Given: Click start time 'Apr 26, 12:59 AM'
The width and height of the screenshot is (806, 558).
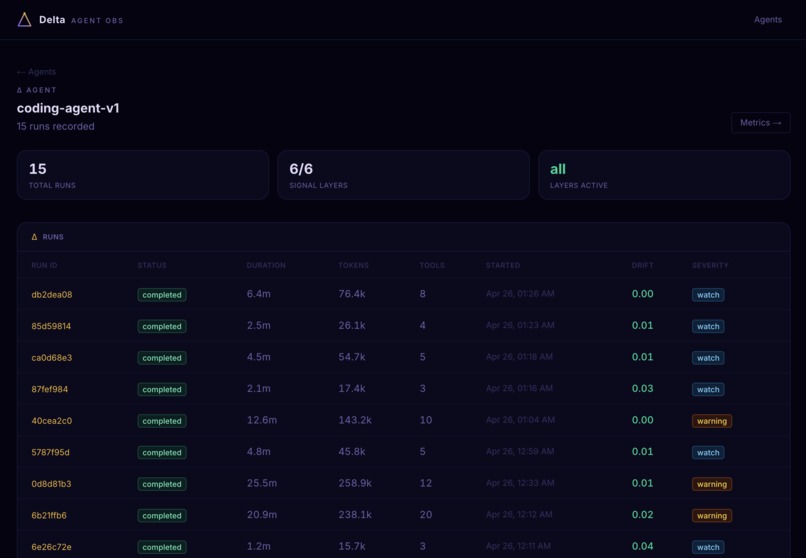Looking at the screenshot, I should (520, 452).
